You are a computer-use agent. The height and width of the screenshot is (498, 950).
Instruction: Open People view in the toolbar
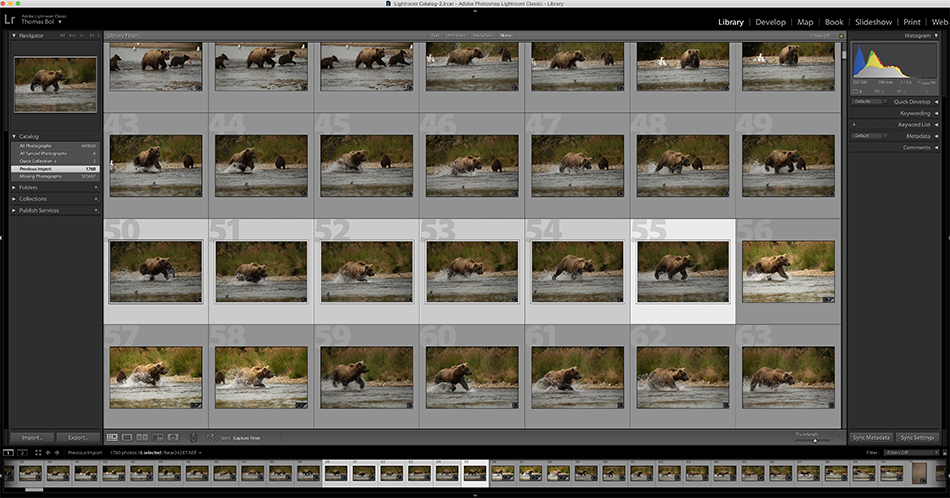pos(173,437)
